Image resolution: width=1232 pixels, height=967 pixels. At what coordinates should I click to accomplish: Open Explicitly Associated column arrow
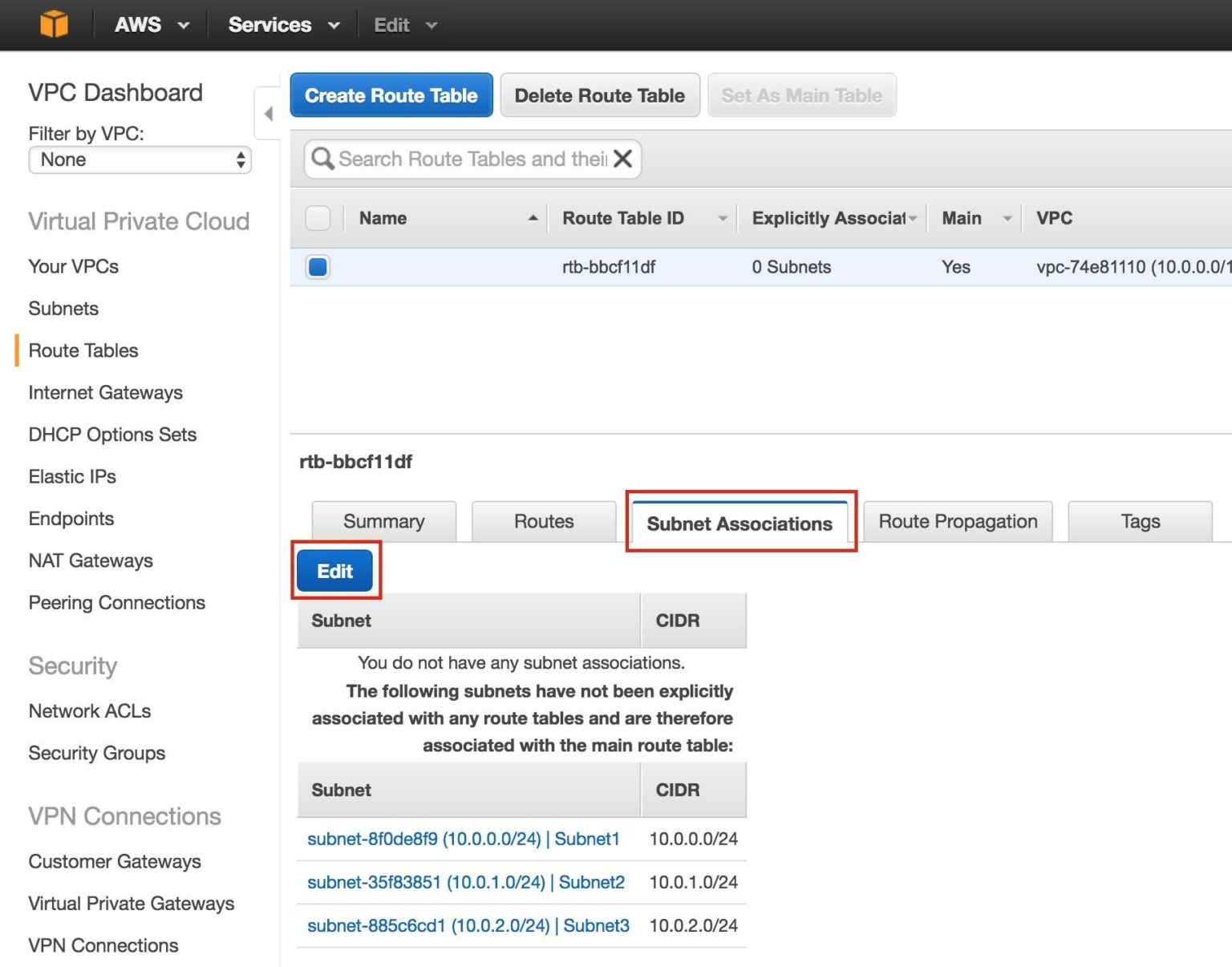[x=913, y=218]
